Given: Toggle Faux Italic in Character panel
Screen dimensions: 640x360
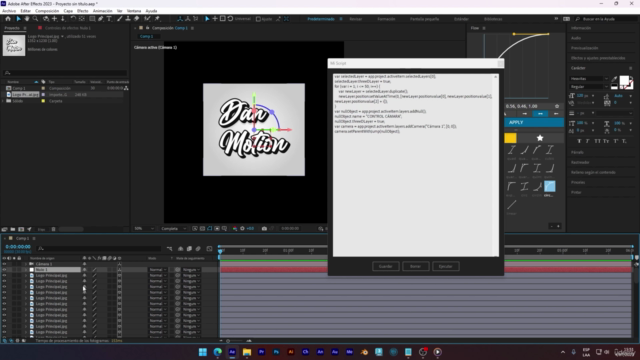Looking at the screenshot, I should pos(588,141).
